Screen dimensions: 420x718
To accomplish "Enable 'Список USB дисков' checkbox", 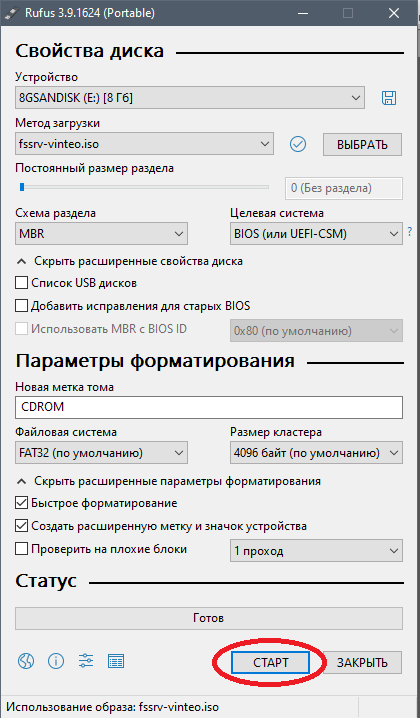I will [x=22, y=283].
